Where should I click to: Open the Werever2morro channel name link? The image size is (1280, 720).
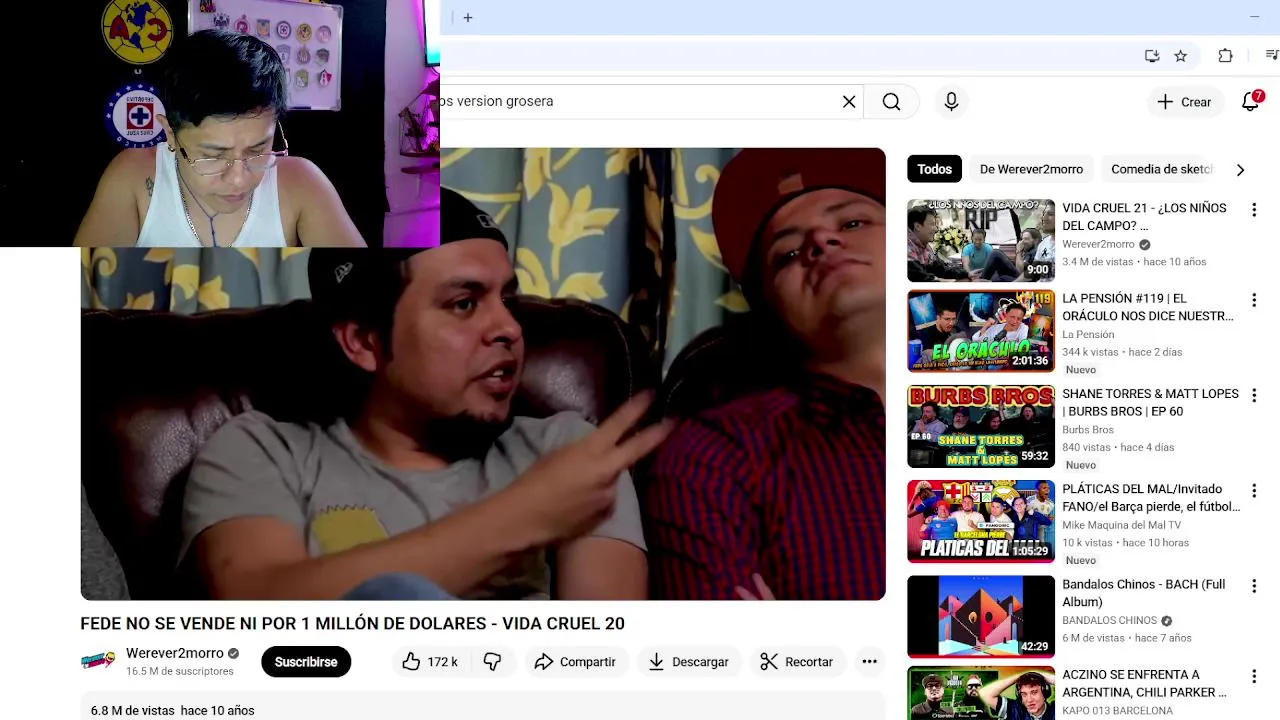[174, 653]
